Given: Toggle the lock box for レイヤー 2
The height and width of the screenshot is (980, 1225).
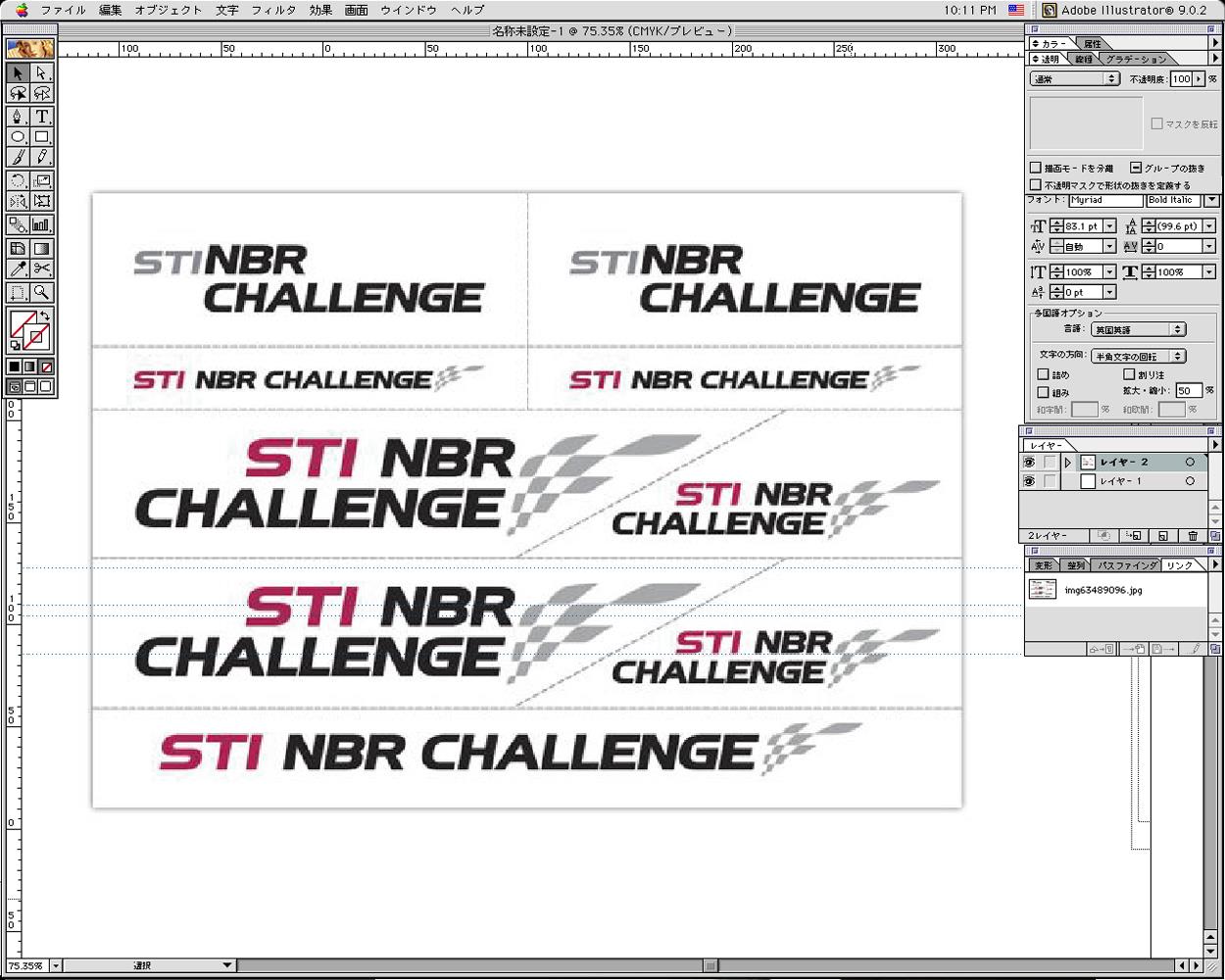Looking at the screenshot, I should [x=1050, y=463].
